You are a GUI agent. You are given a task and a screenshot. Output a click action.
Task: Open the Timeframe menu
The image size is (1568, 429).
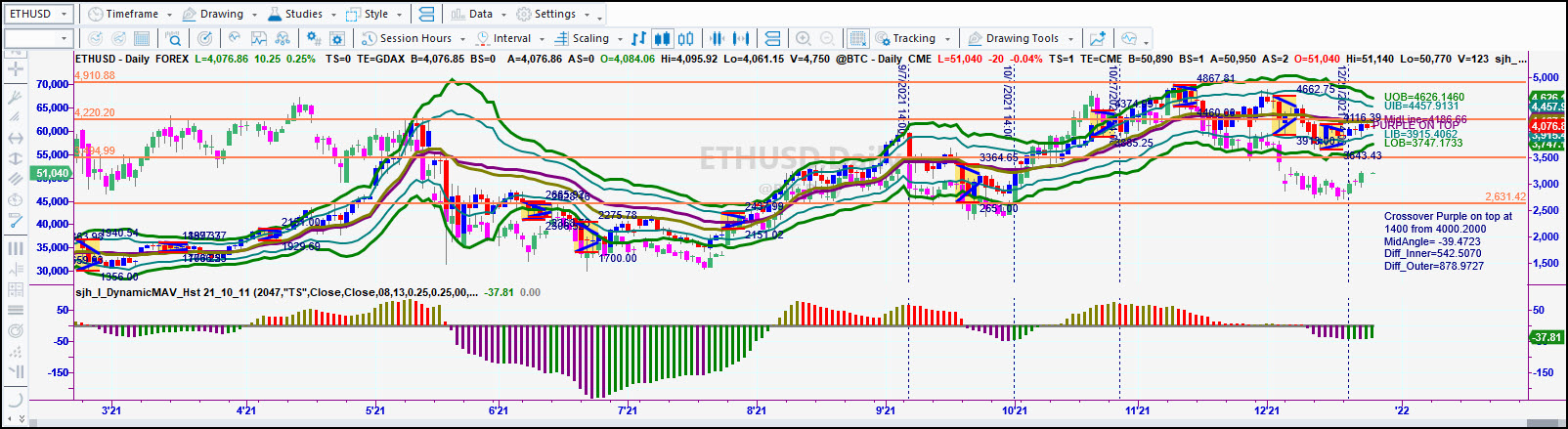pyautogui.click(x=130, y=14)
